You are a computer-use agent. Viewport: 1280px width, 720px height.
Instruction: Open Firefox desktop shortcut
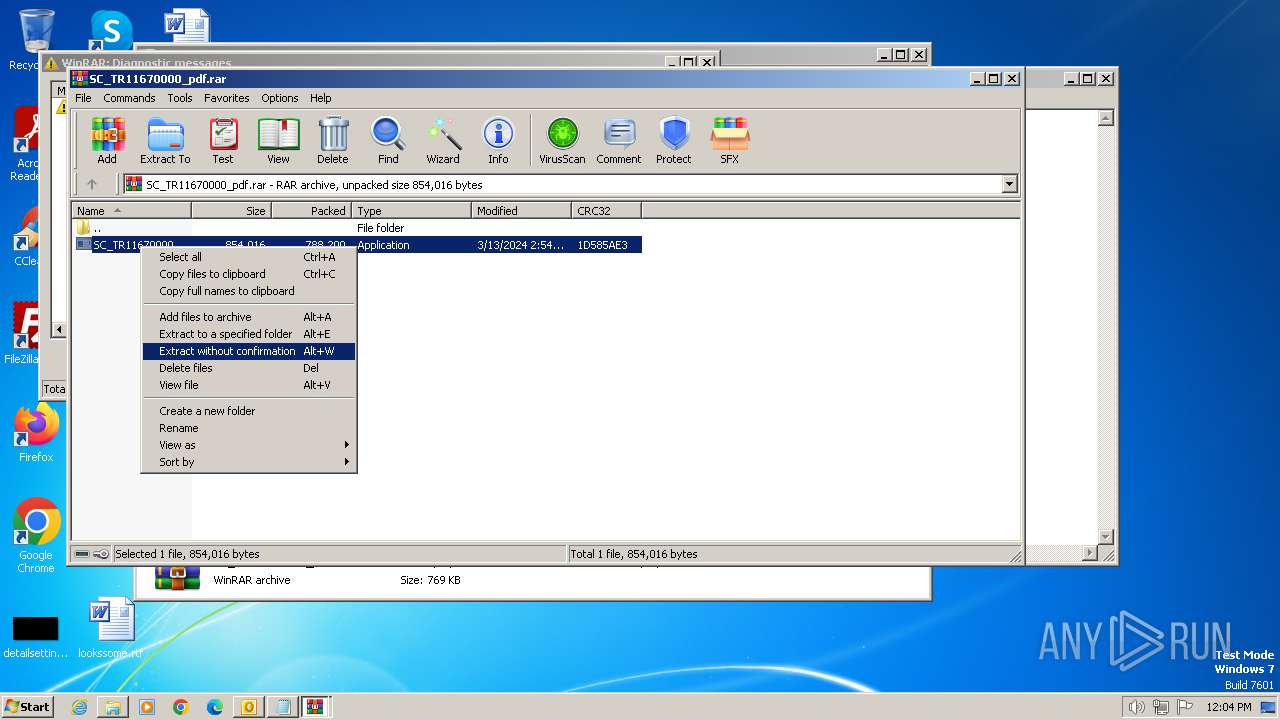click(x=36, y=435)
